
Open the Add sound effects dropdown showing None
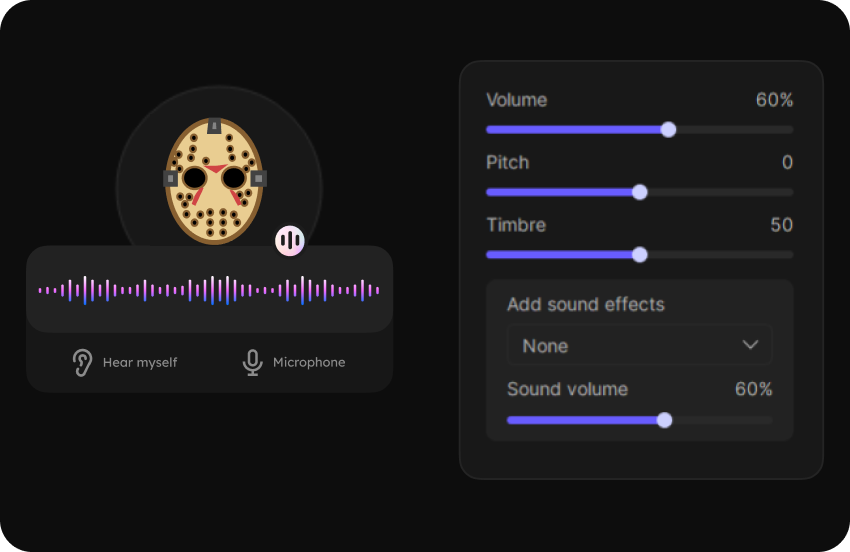640,345
